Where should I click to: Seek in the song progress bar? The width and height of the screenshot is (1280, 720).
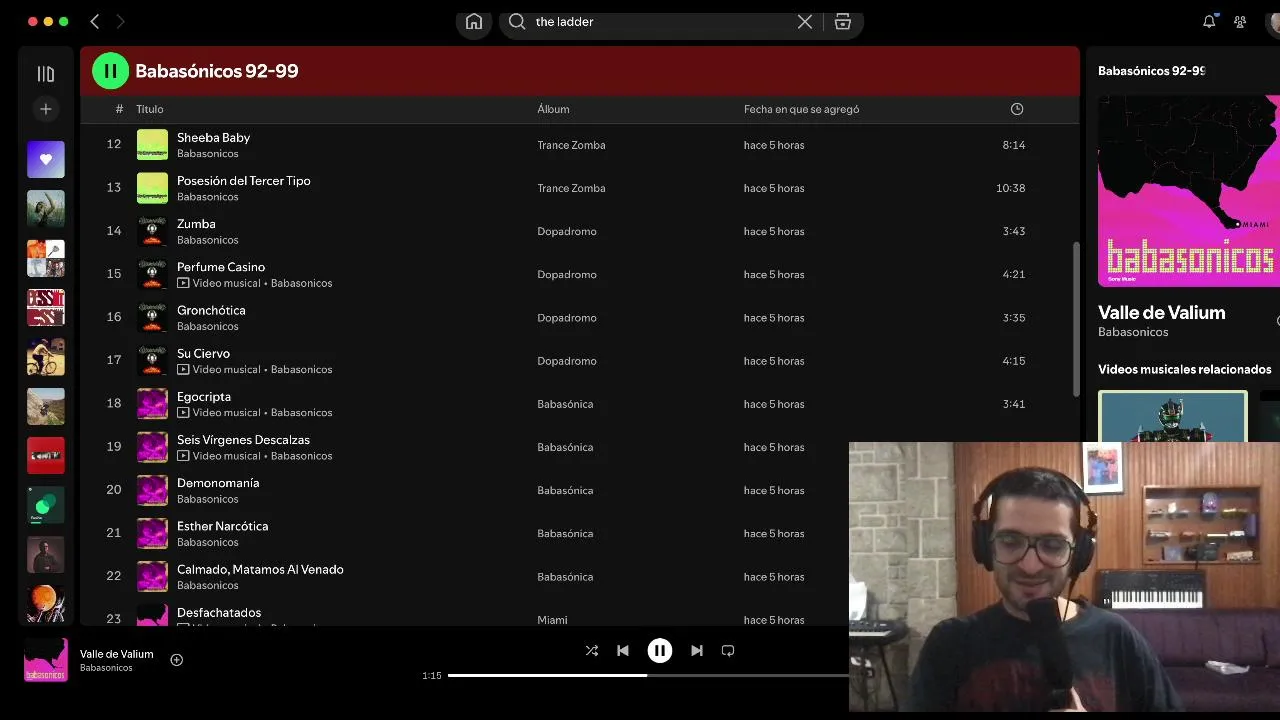click(648, 675)
